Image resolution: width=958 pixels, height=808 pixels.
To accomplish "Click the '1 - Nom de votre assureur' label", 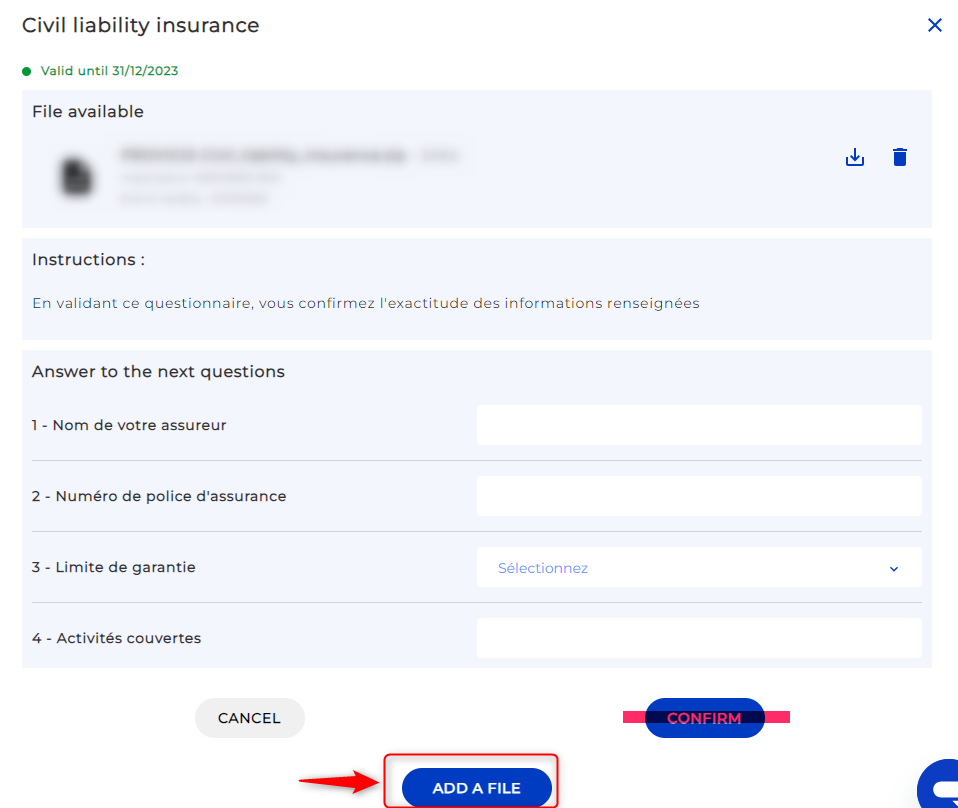I will coord(129,425).
